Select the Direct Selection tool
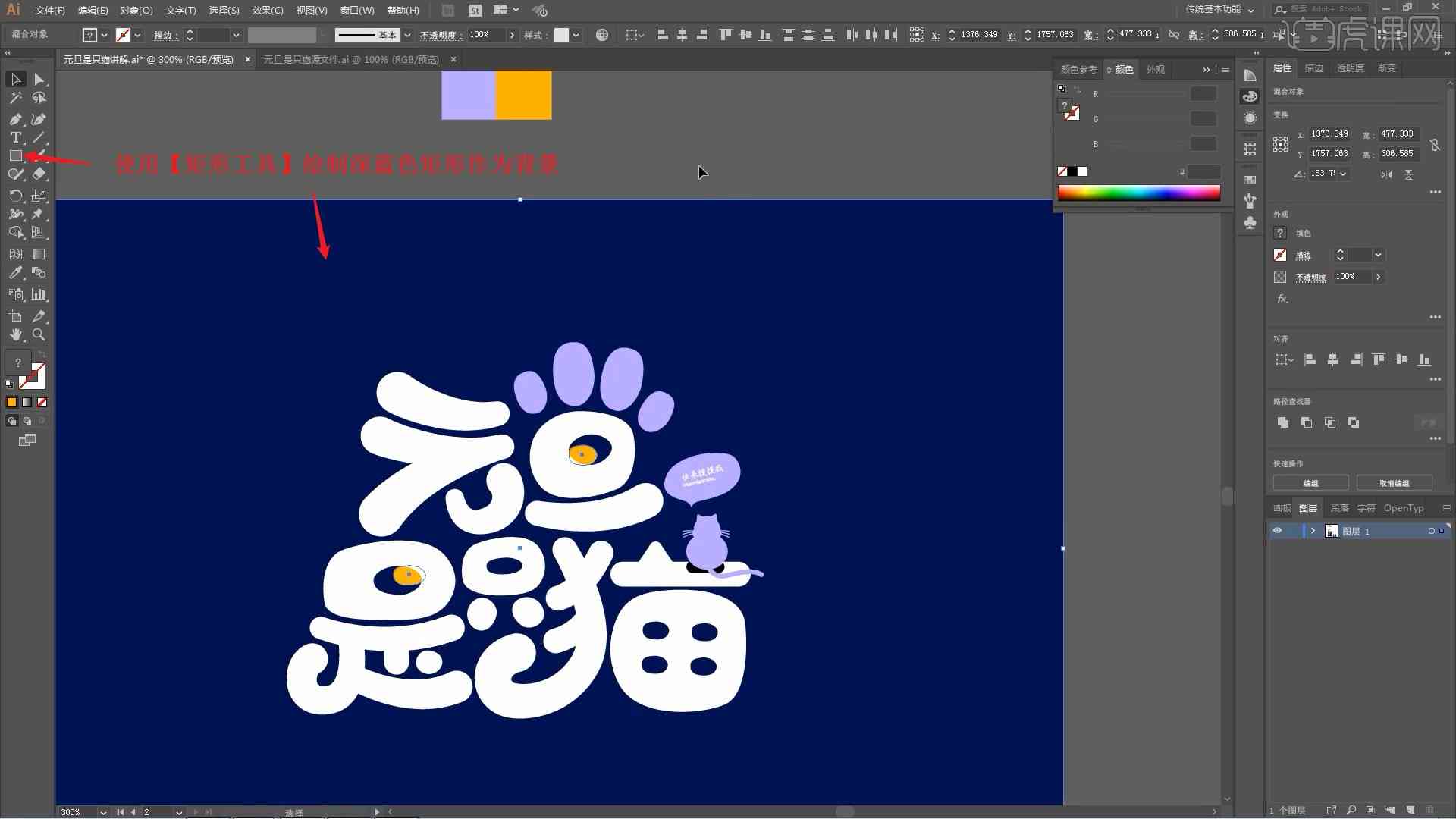1456x819 pixels. (39, 79)
